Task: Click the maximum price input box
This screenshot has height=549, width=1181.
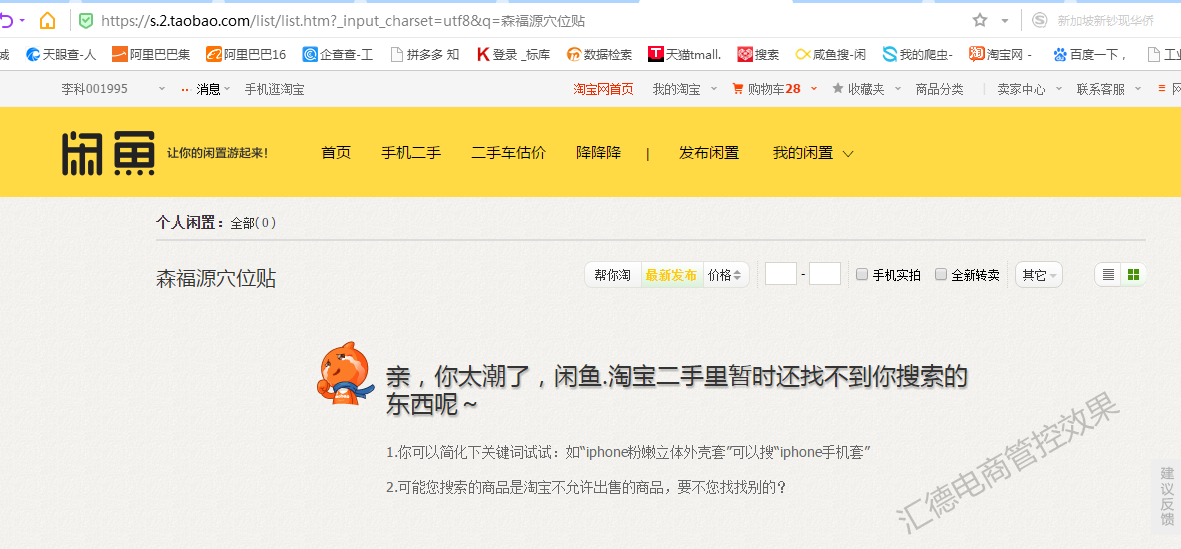Action: click(825, 274)
